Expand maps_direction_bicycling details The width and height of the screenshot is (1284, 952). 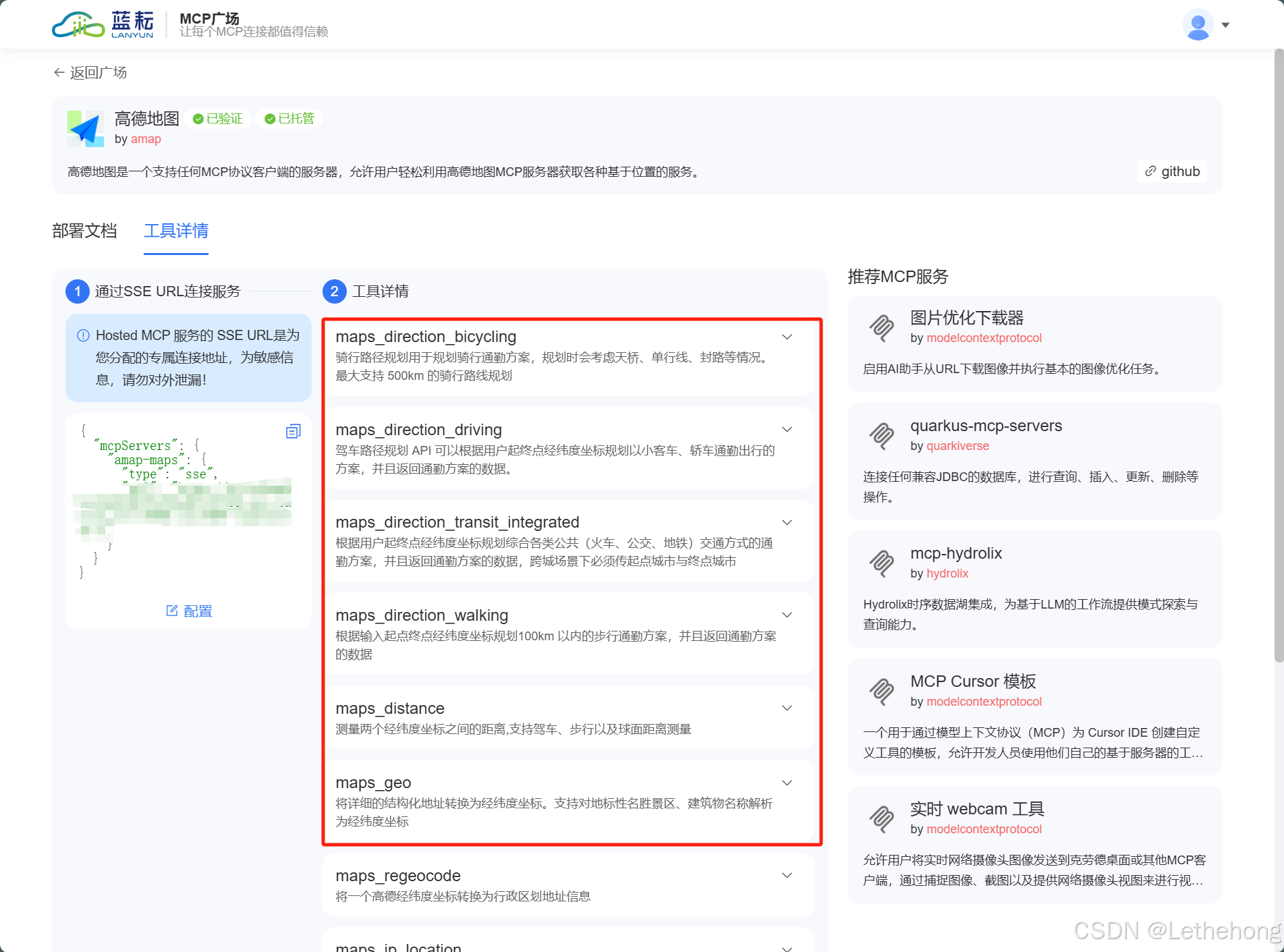tap(787, 337)
